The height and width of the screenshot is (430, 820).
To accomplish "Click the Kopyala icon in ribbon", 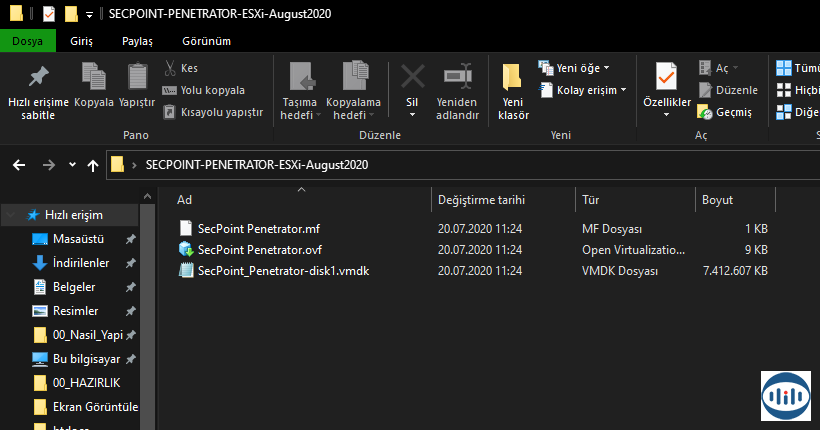I will [x=93, y=78].
